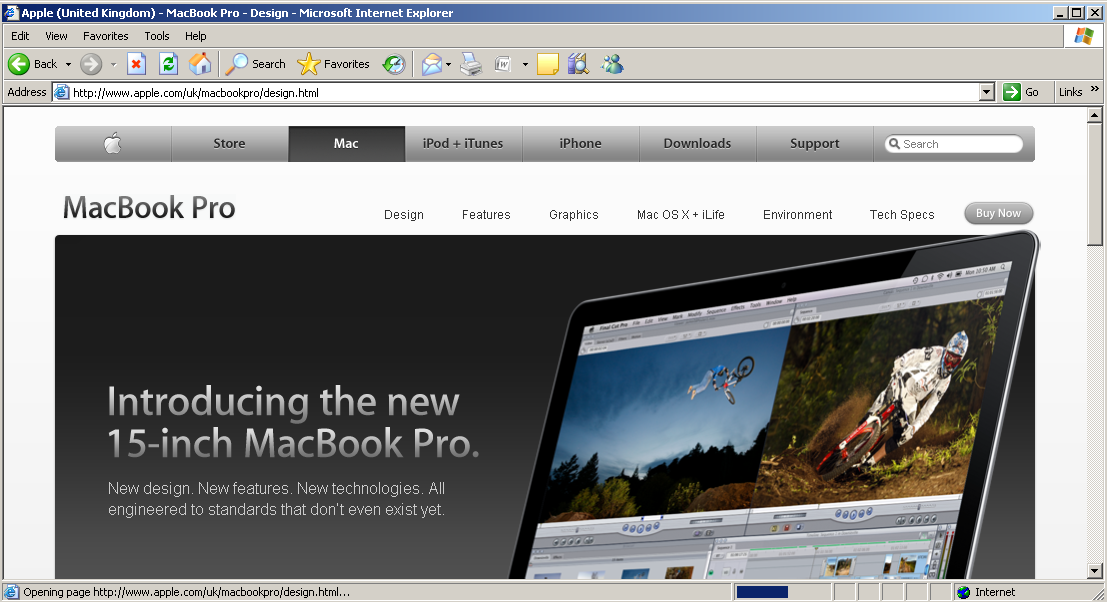The width and height of the screenshot is (1107, 602).
Task: Go to Home page icon
Action: click(x=200, y=64)
